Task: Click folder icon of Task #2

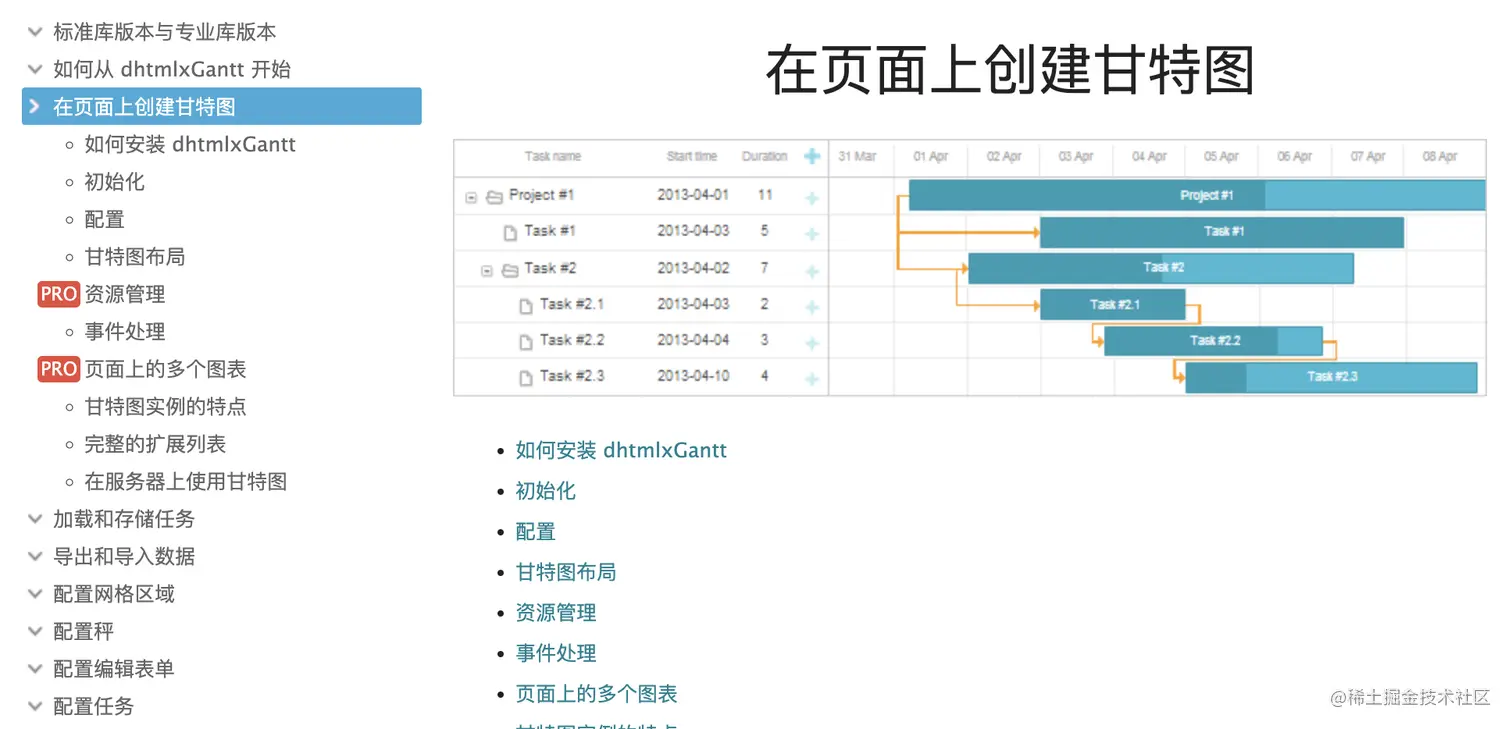Action: 510,270
